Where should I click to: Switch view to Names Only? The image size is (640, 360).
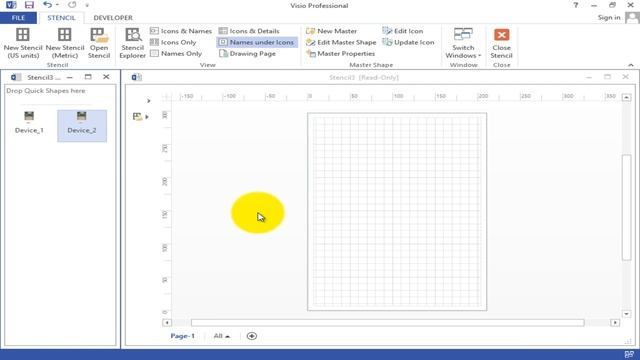tap(176, 53)
